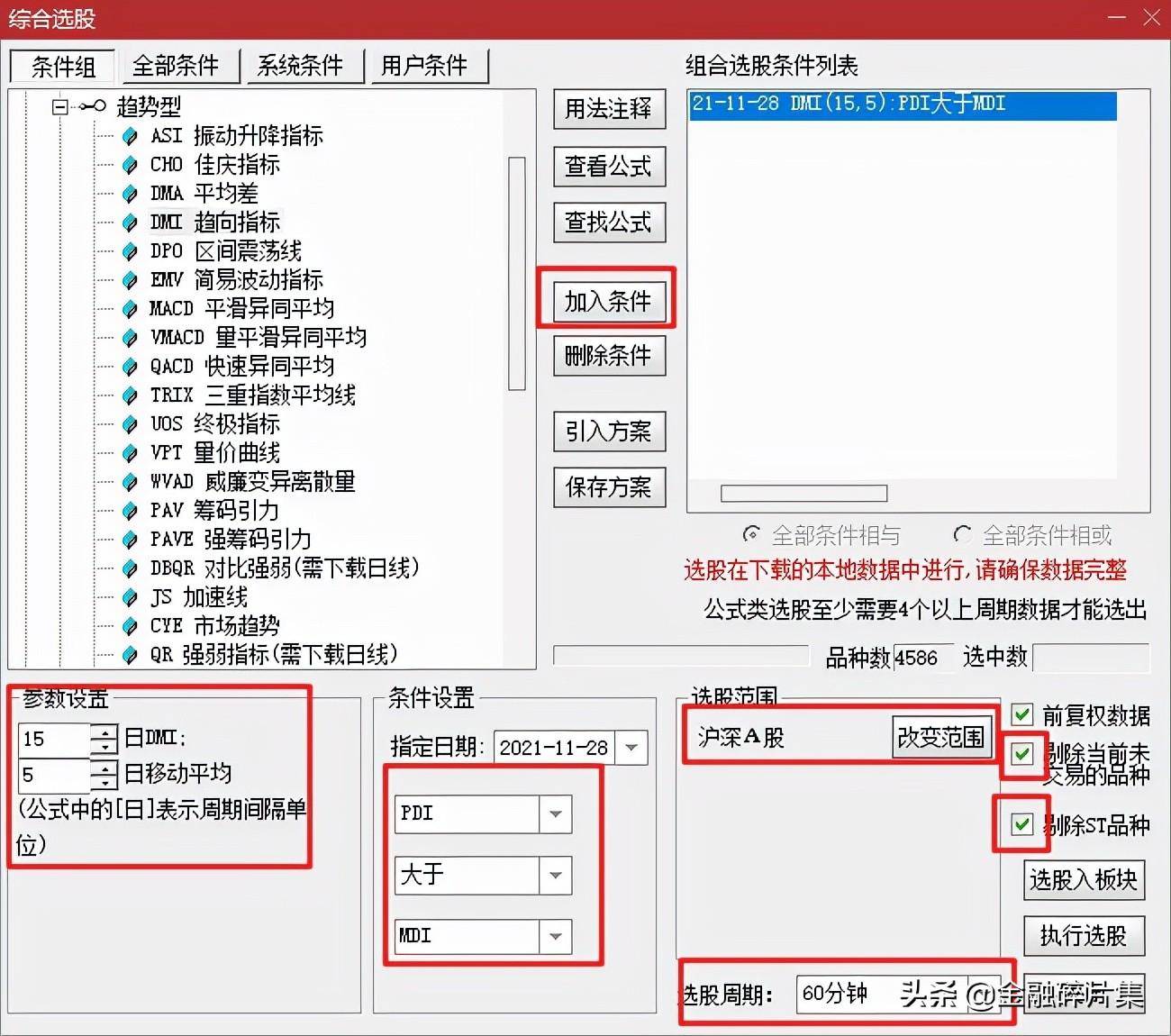The image size is (1171, 1036).
Task: Click the 引入方案 button
Action: pyautogui.click(x=609, y=431)
